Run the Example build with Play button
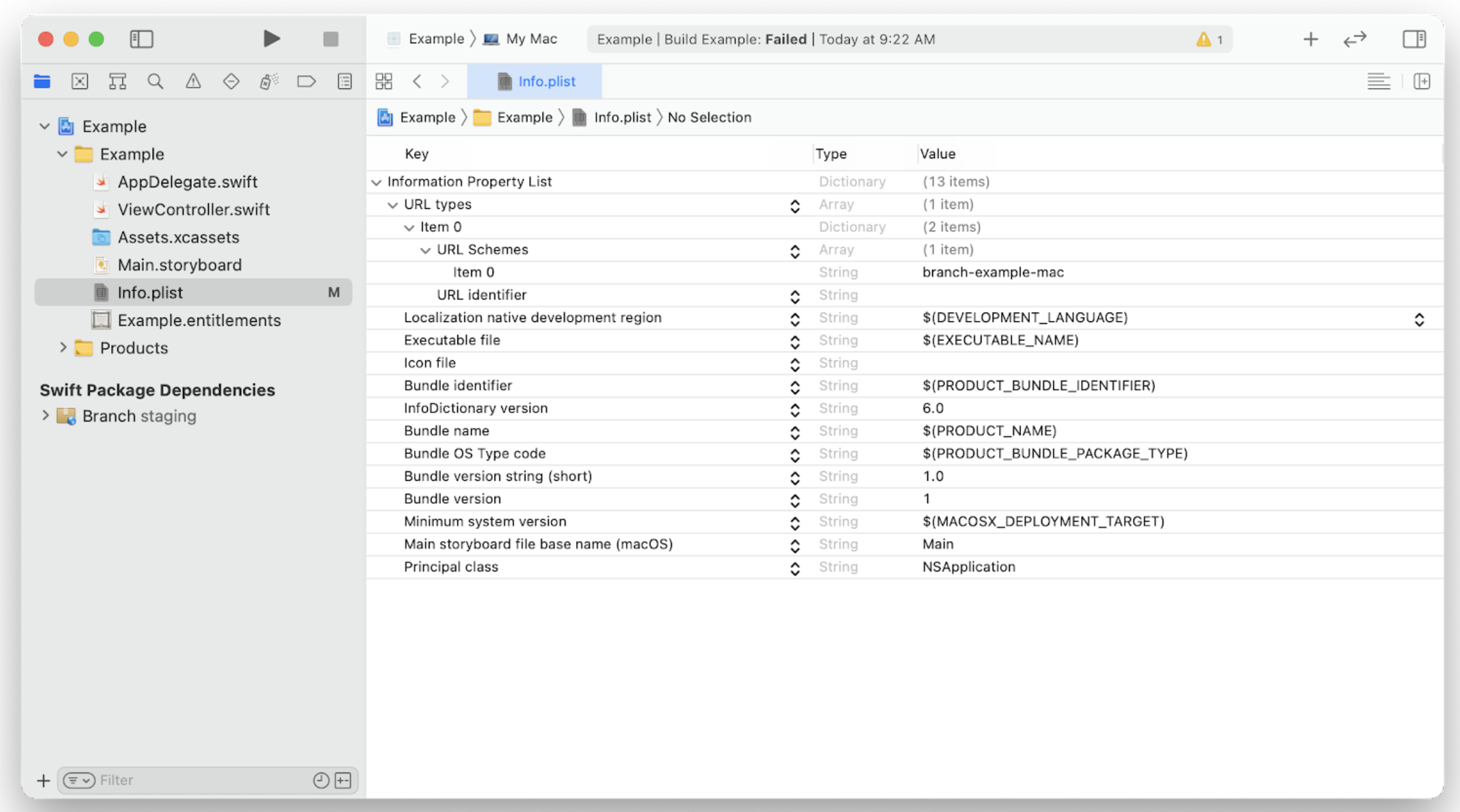The height and width of the screenshot is (812, 1460). 271,39
